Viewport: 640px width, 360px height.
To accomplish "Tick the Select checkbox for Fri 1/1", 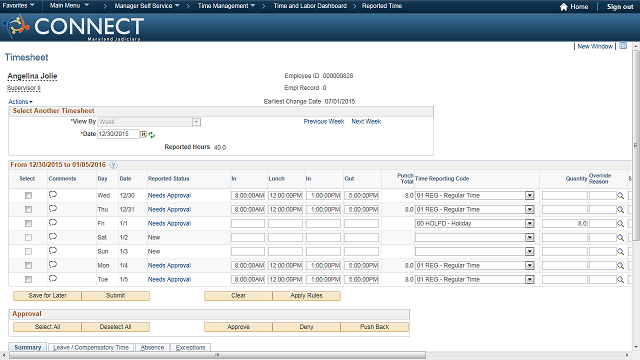I will click(28, 224).
